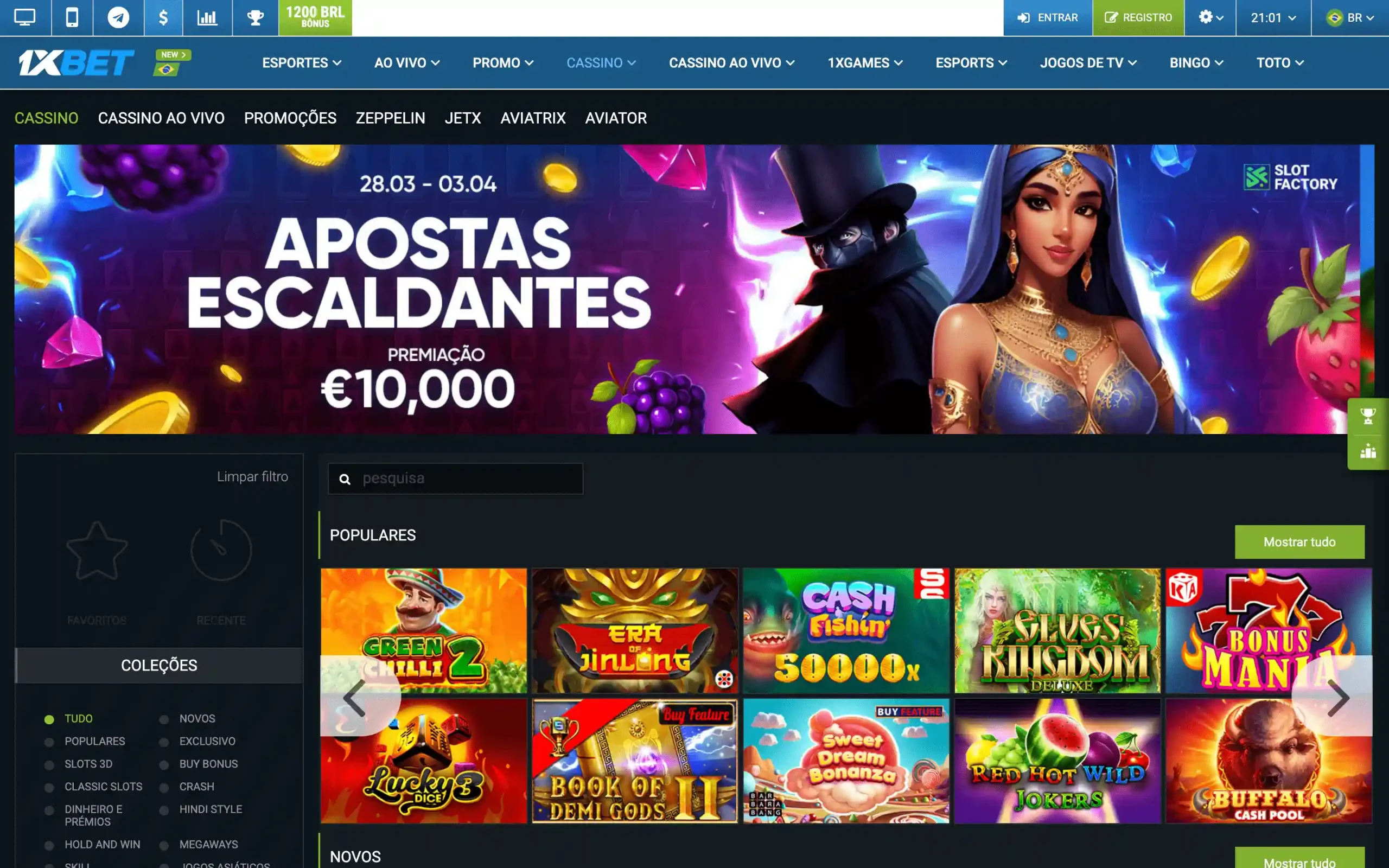
Task: Select the Crash collection filter
Action: click(x=196, y=787)
